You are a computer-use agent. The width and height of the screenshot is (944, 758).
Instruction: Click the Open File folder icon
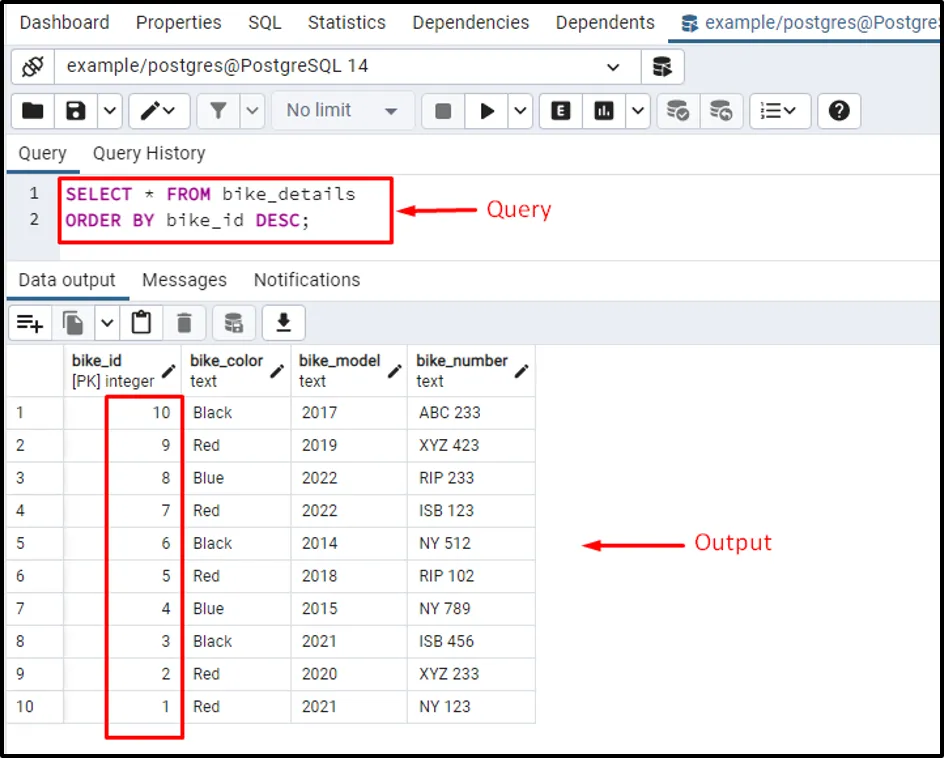point(33,111)
